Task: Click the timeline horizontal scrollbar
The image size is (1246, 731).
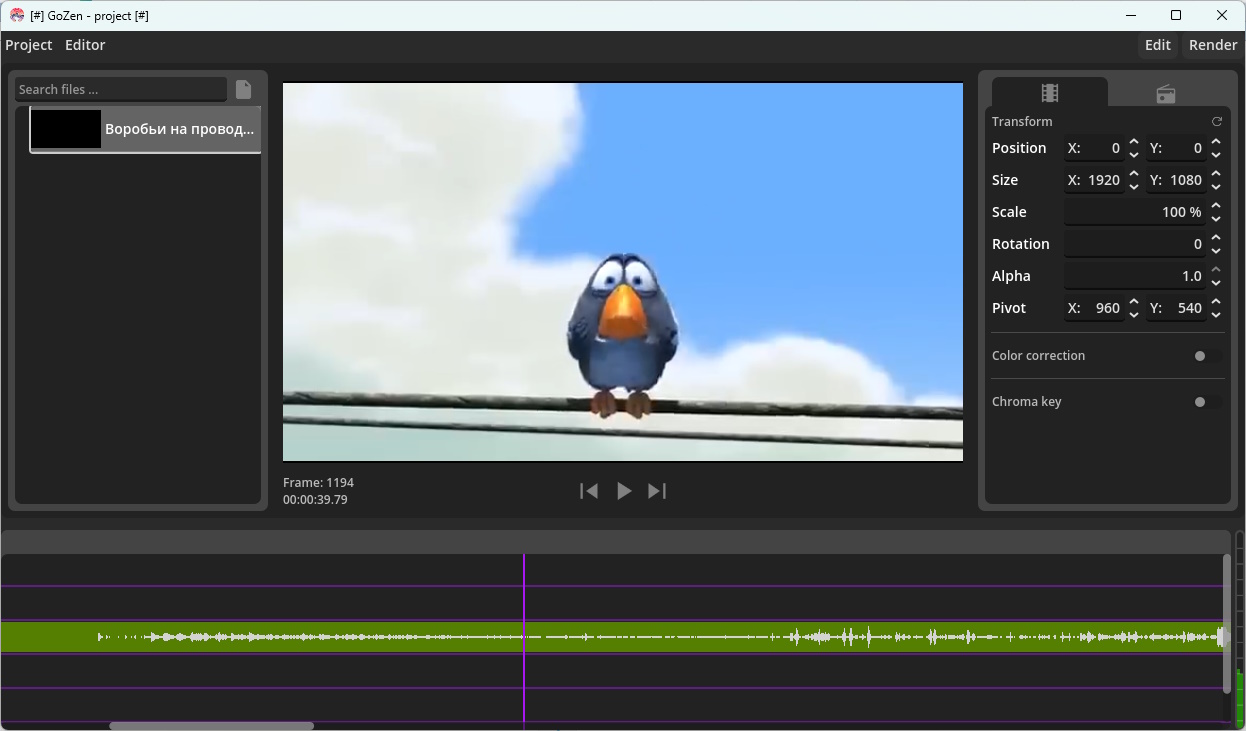Action: coord(211,726)
